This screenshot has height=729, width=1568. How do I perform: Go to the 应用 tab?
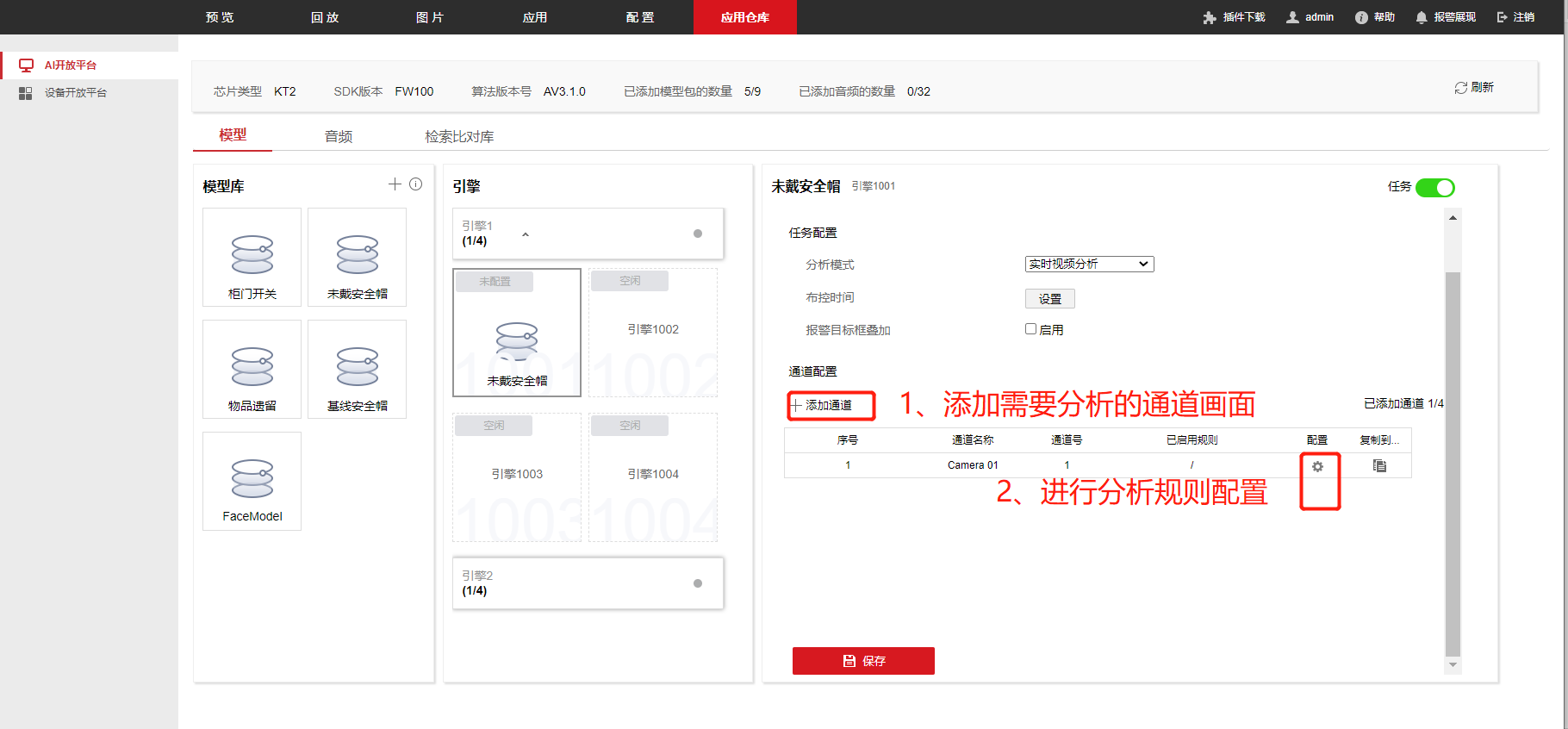pos(535,17)
